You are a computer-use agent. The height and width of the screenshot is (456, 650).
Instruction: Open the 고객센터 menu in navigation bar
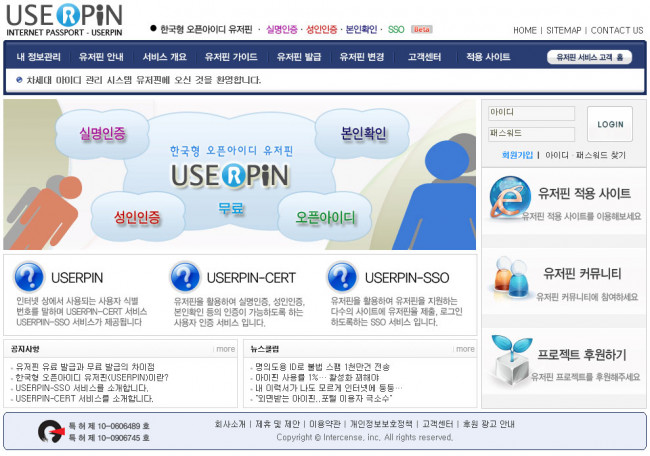tap(424, 57)
